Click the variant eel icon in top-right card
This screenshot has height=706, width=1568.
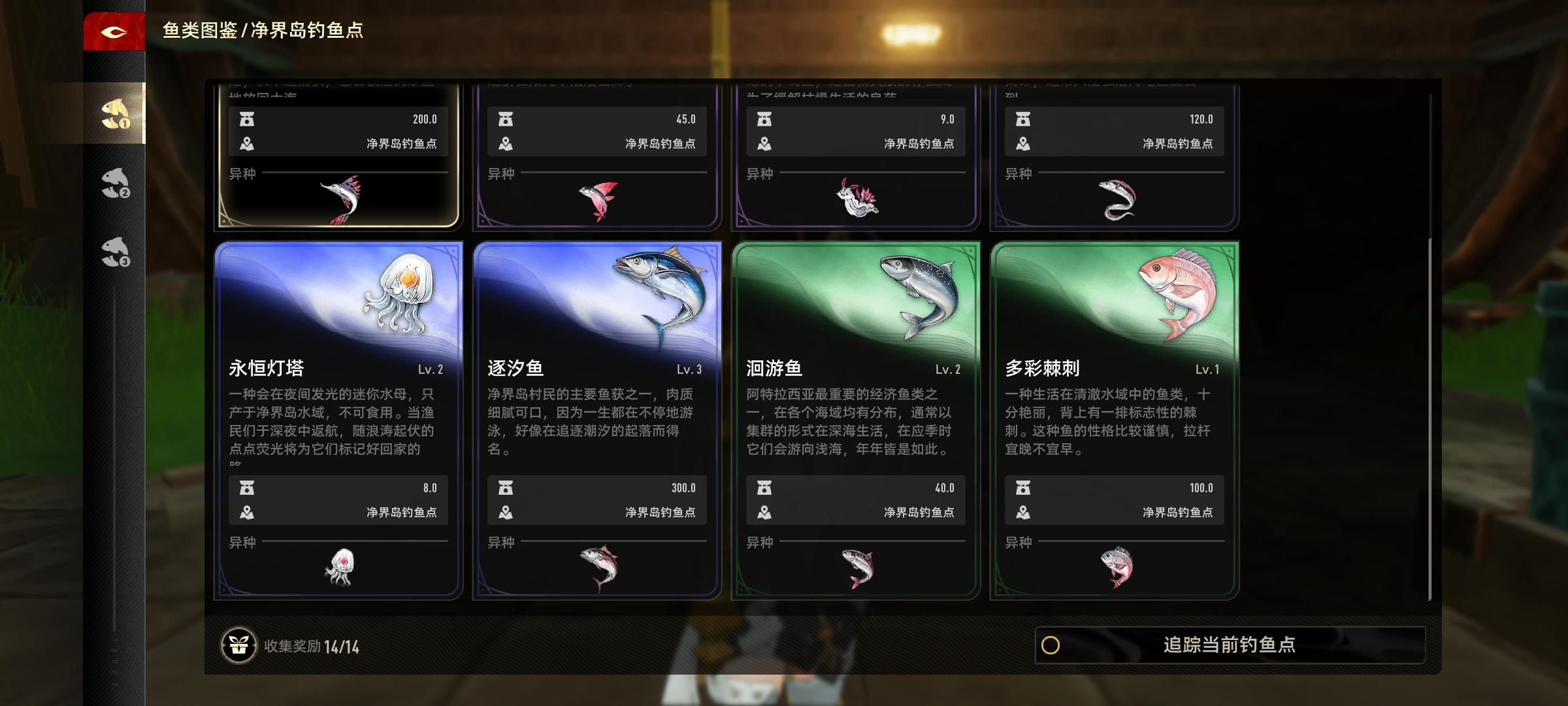[x=1117, y=200]
